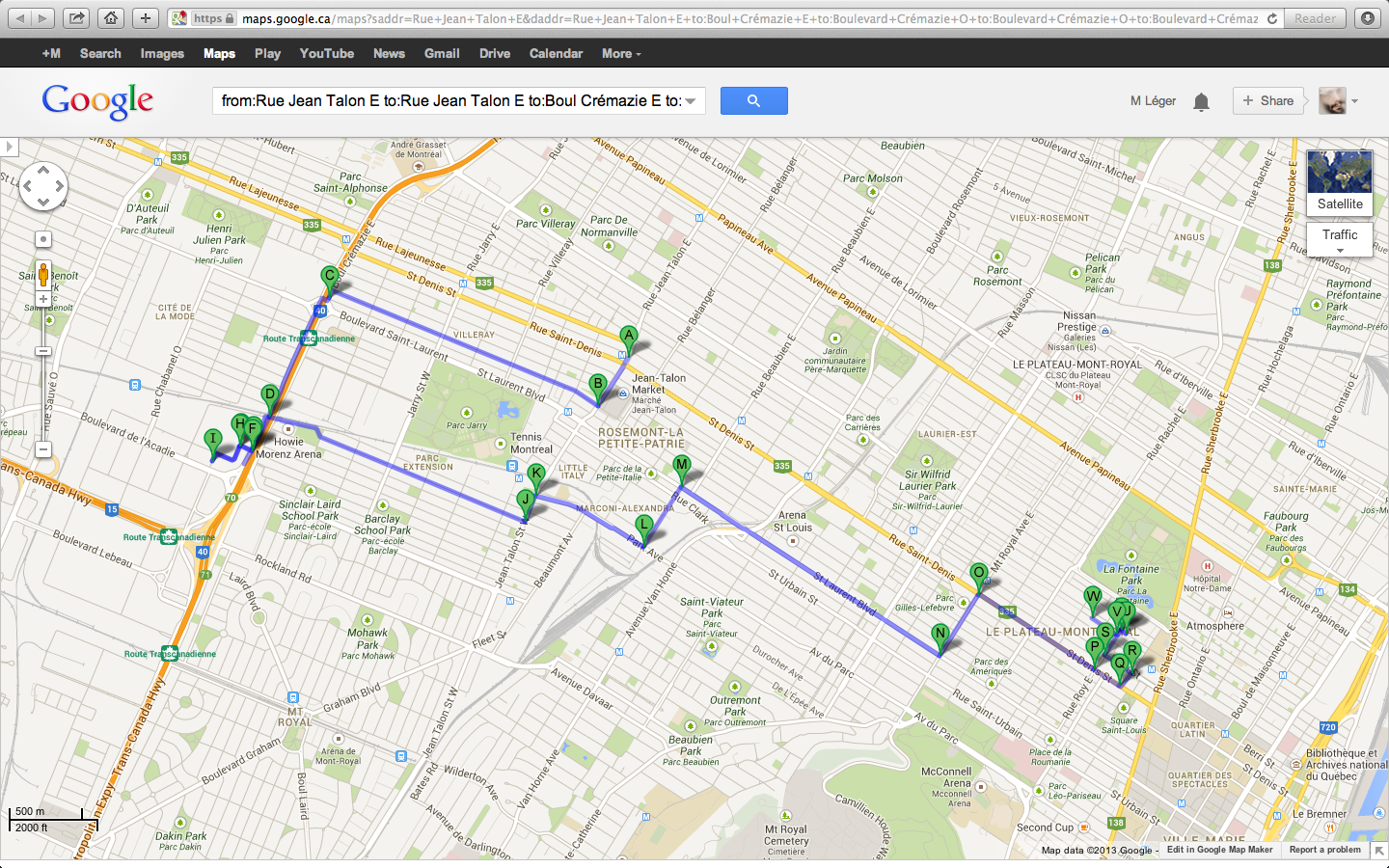Screen dimensions: 1389x868
Task: Go to the browser home icon
Action: tap(111, 18)
